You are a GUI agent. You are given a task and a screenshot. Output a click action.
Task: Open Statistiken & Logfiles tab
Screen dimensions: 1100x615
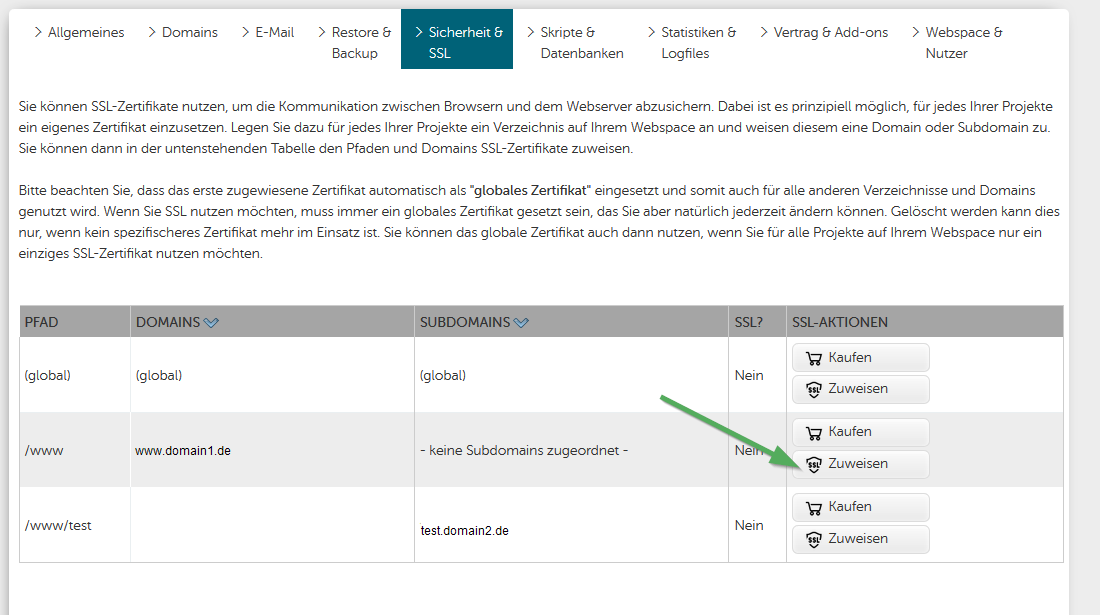point(692,42)
